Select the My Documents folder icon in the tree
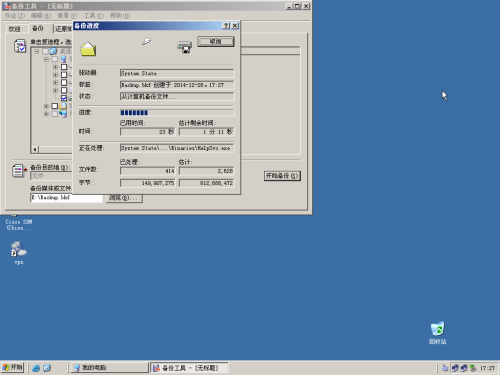 (x=63, y=106)
